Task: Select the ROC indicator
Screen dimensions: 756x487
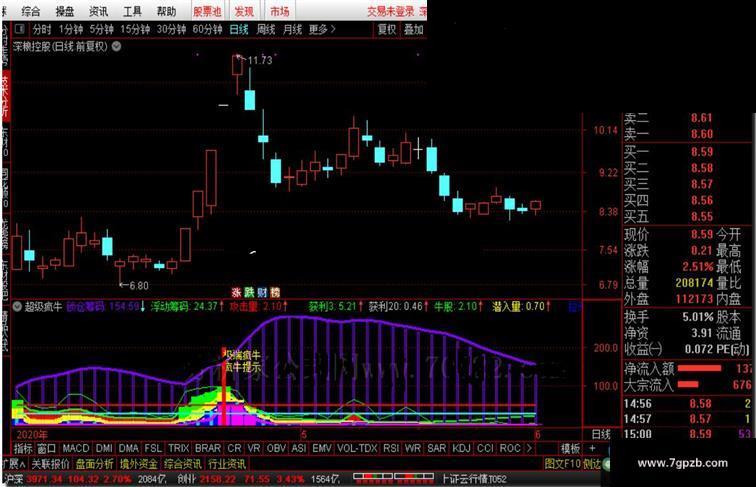Action: coord(510,448)
